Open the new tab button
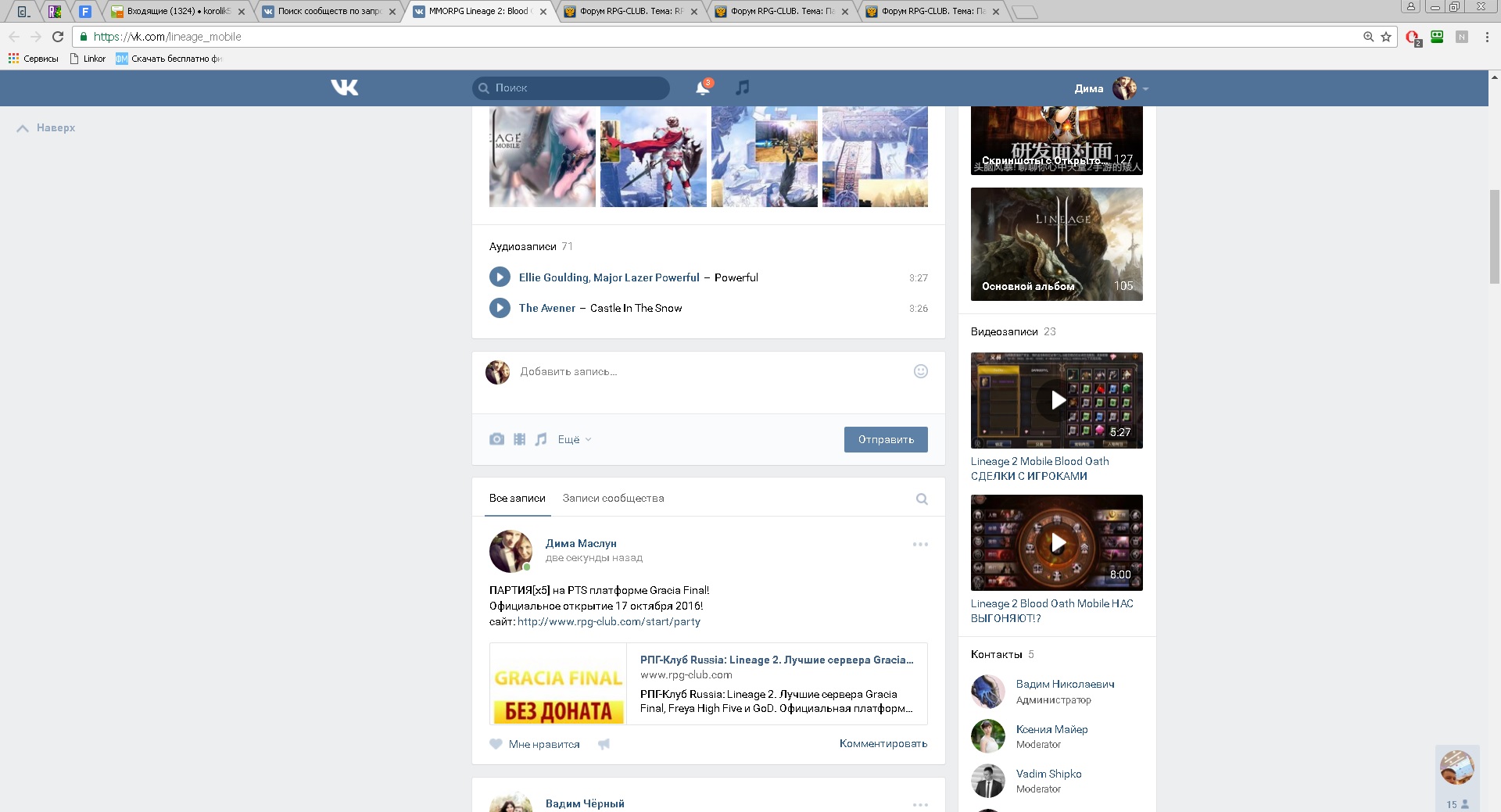 click(x=1024, y=12)
